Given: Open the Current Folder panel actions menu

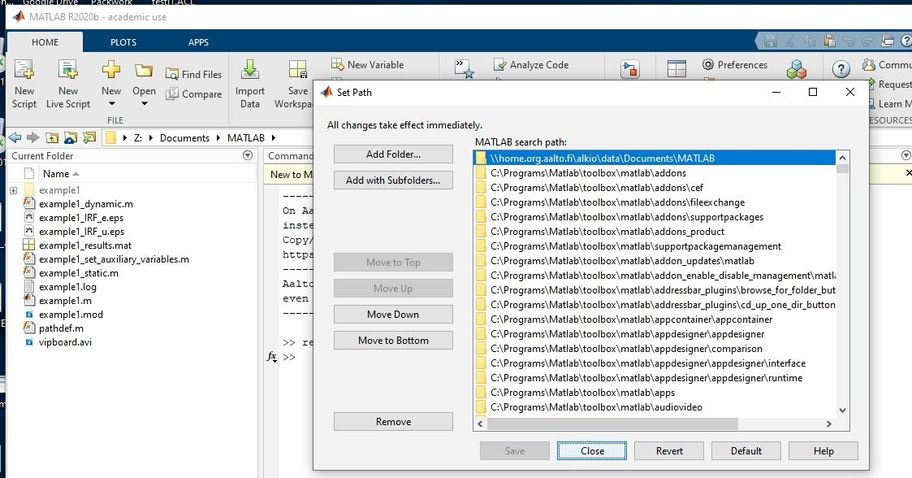Looking at the screenshot, I should [248, 156].
